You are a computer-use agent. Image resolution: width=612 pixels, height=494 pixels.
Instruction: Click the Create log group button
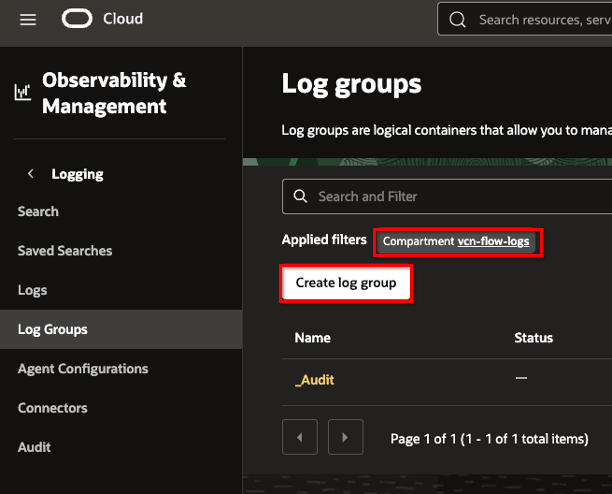pos(346,283)
